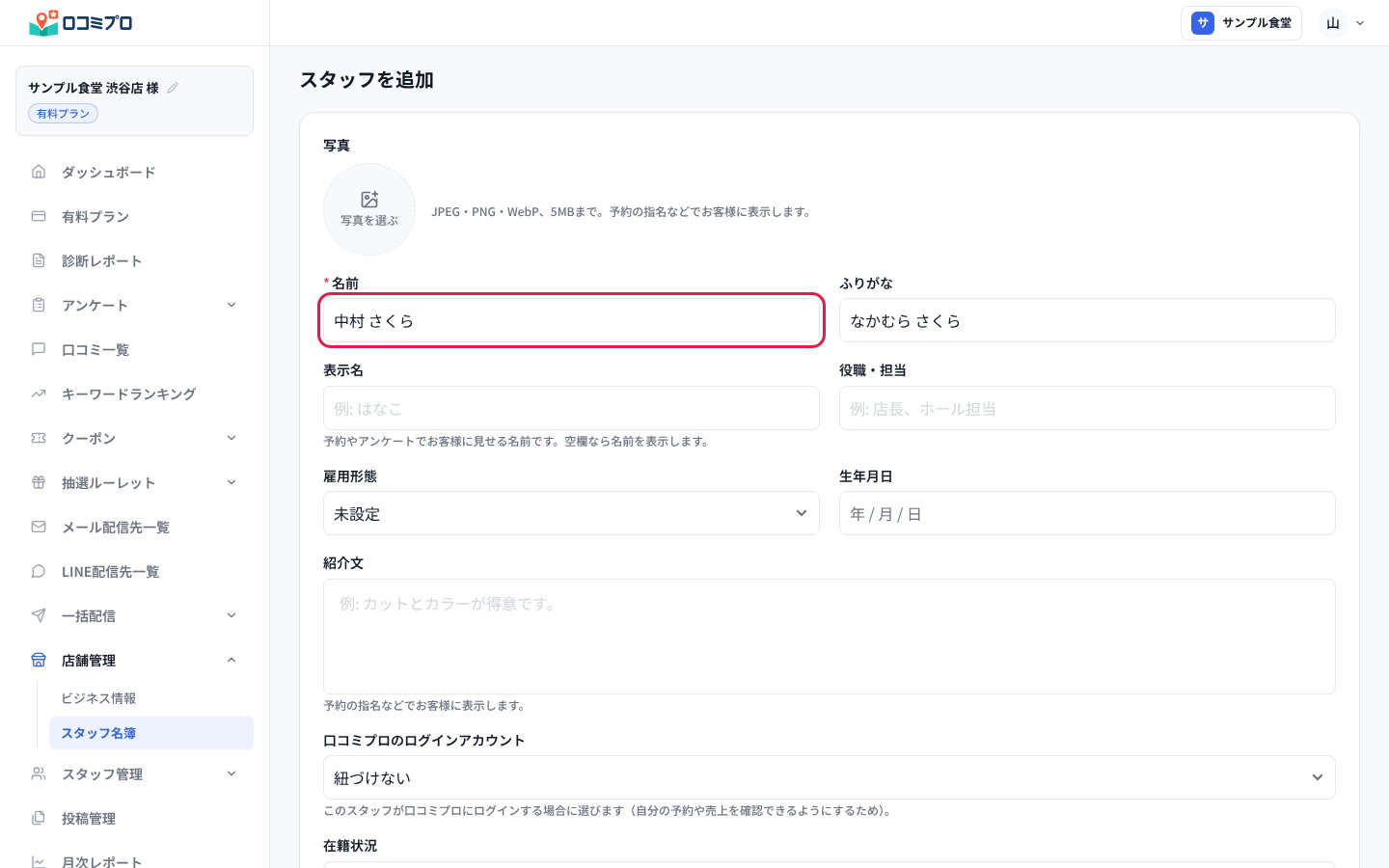Click the 名前 field containing 中村 さくら
The width and height of the screenshot is (1389, 868).
pyautogui.click(x=571, y=320)
